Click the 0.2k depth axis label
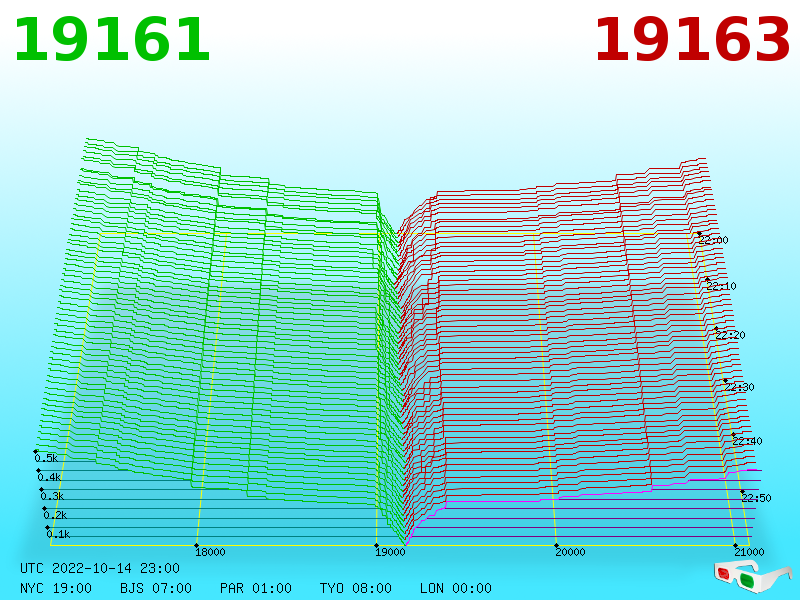800x600 pixels. coord(55,515)
